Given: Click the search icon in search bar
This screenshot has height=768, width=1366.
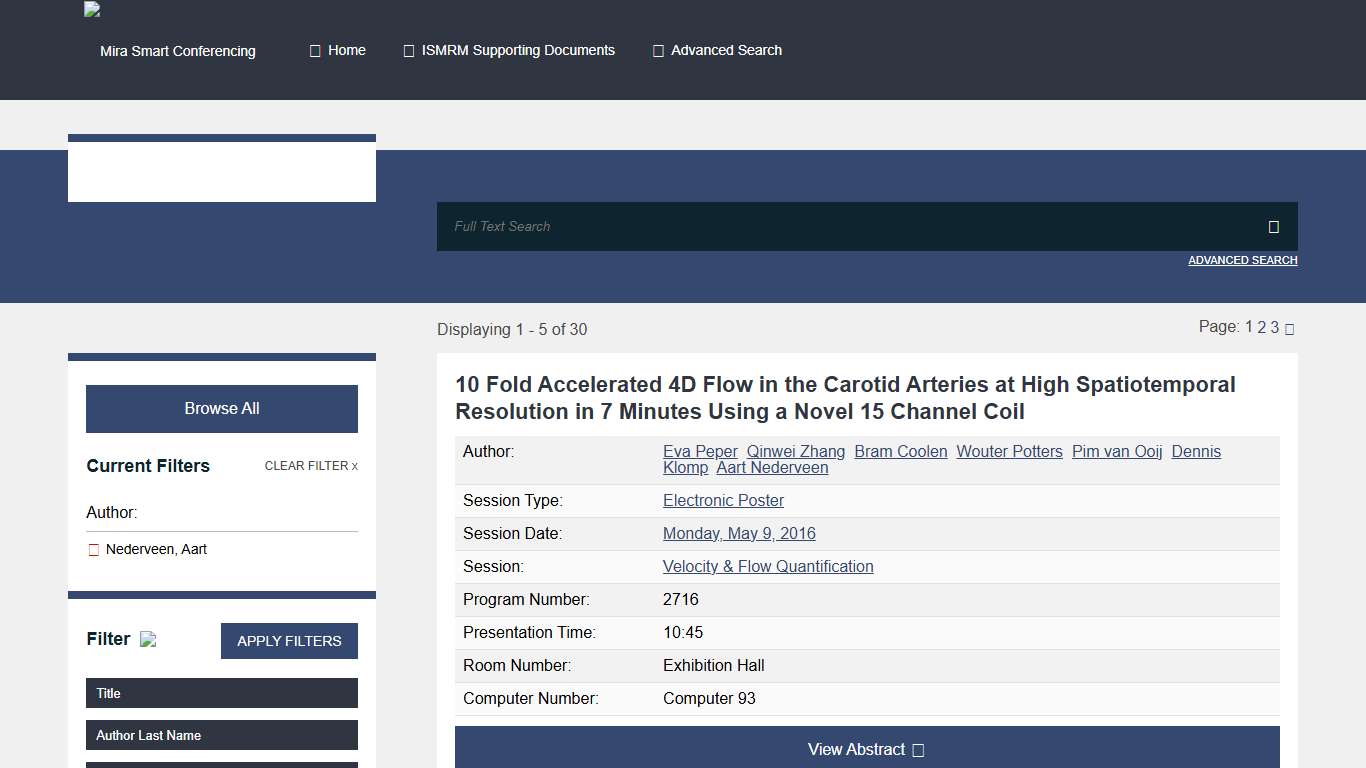Looking at the screenshot, I should pyautogui.click(x=1273, y=227).
